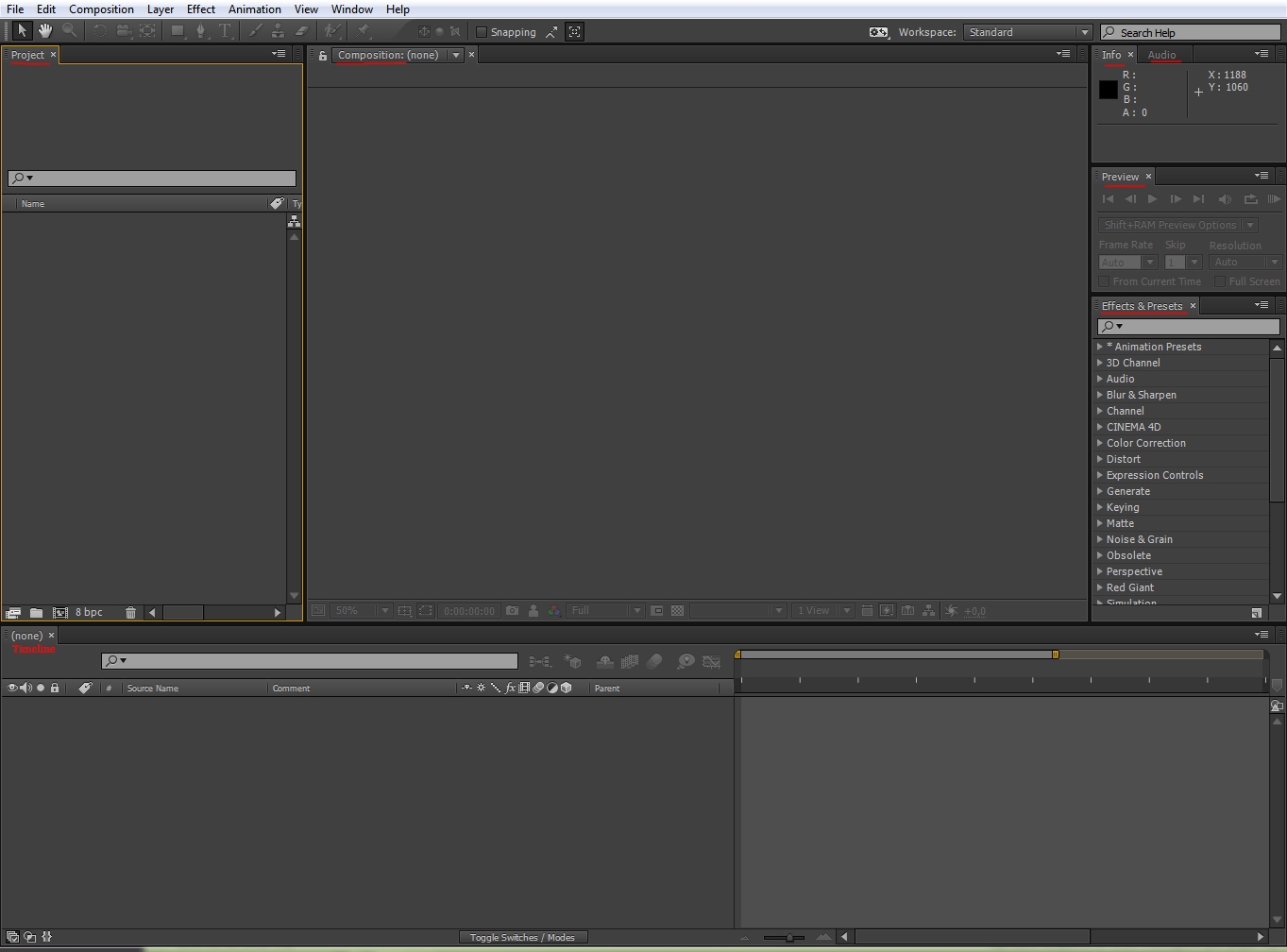Image resolution: width=1287 pixels, height=952 pixels.
Task: Select the Roto Brush tool
Action: click(332, 31)
